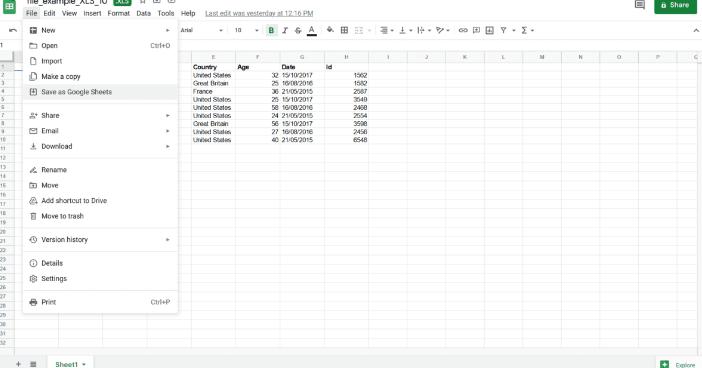Screen dimensions: 702x368
Task: Open the Version history submenu
Action: (x=100, y=240)
